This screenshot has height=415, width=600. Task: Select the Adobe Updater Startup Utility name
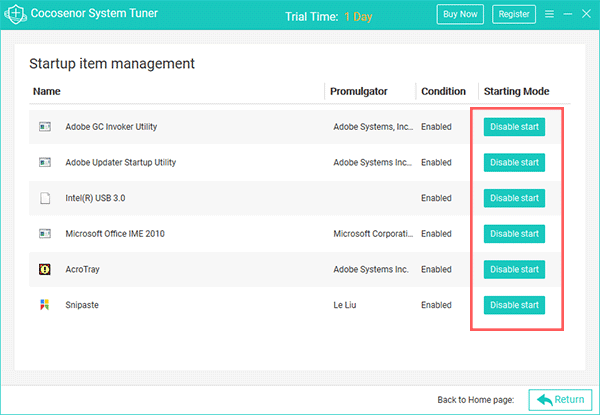121,162
